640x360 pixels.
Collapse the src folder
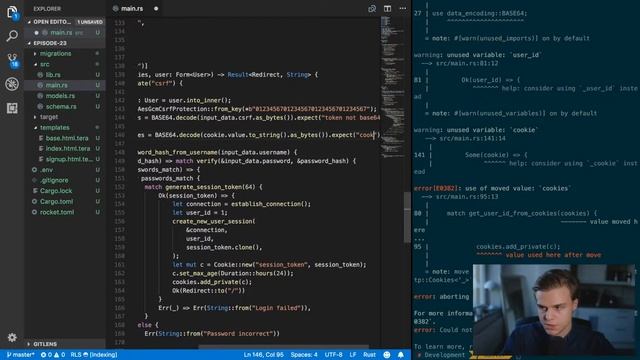pyautogui.click(x=44, y=64)
